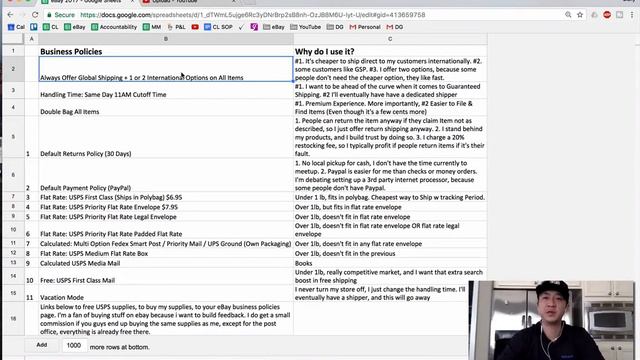Select the 'Double Bag All Items' cell

tap(166, 108)
